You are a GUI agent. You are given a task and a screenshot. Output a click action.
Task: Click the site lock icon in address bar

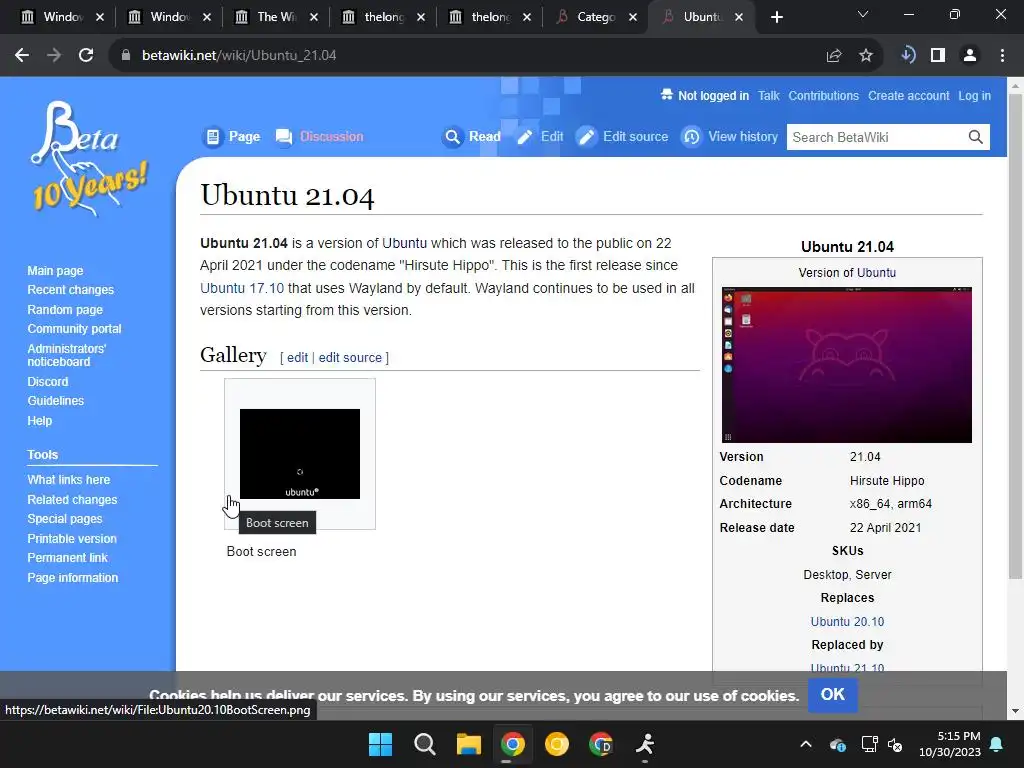click(126, 56)
